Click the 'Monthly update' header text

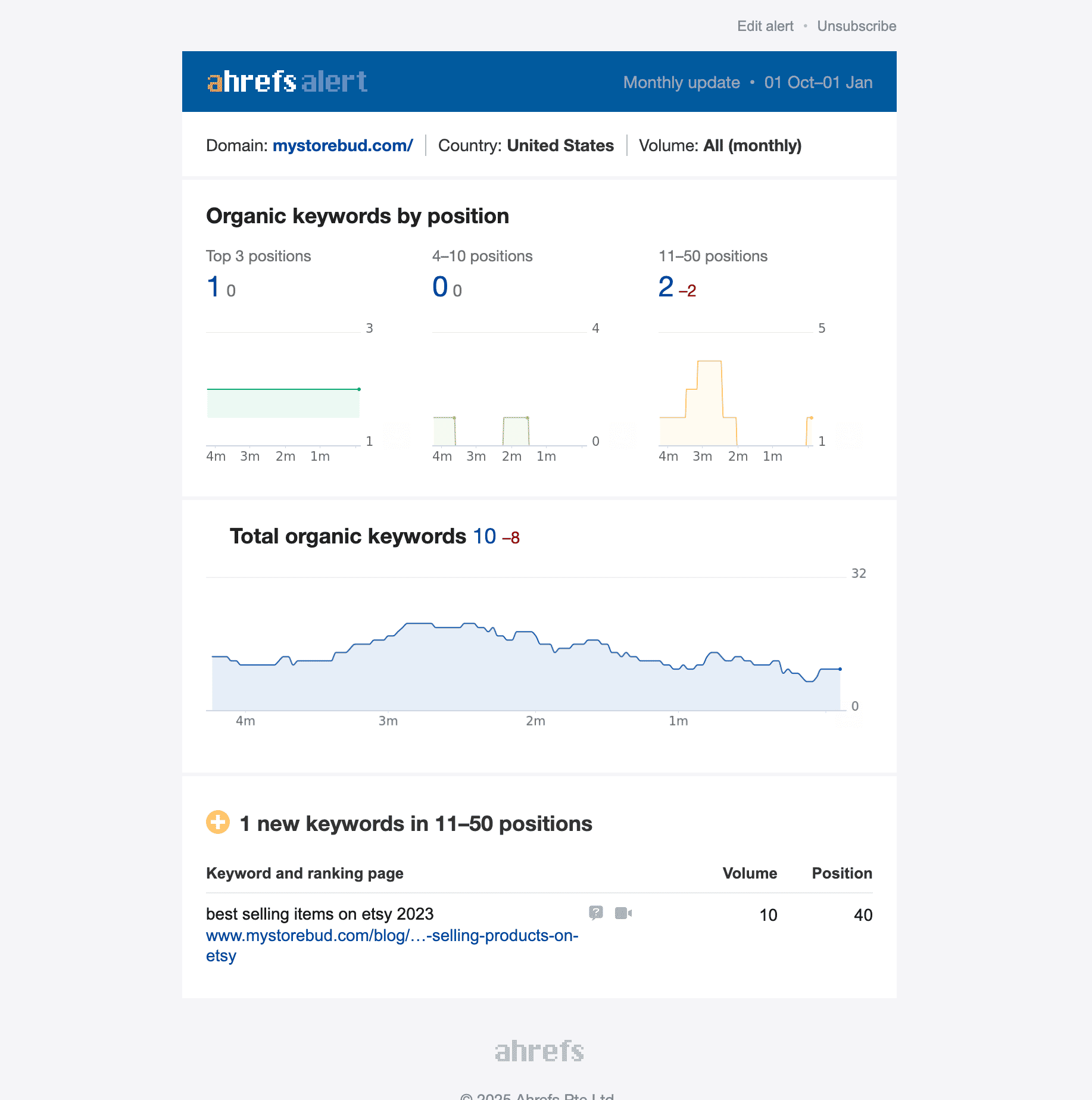(681, 82)
